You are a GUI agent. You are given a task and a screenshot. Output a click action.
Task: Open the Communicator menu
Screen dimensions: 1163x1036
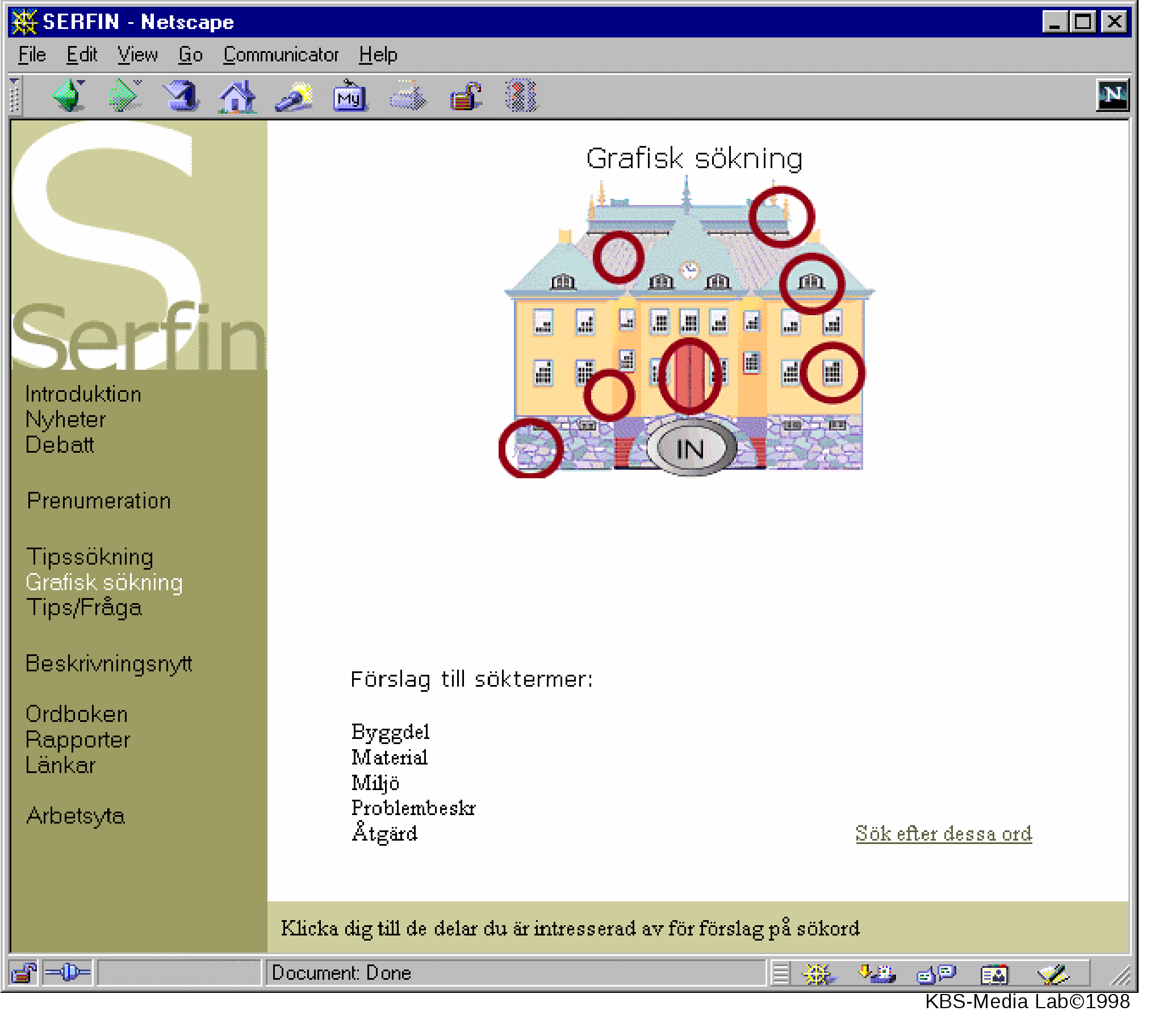[x=281, y=55]
